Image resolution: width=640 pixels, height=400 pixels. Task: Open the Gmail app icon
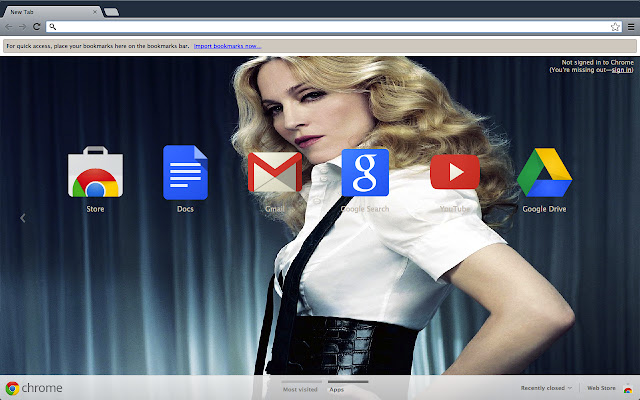click(275, 172)
